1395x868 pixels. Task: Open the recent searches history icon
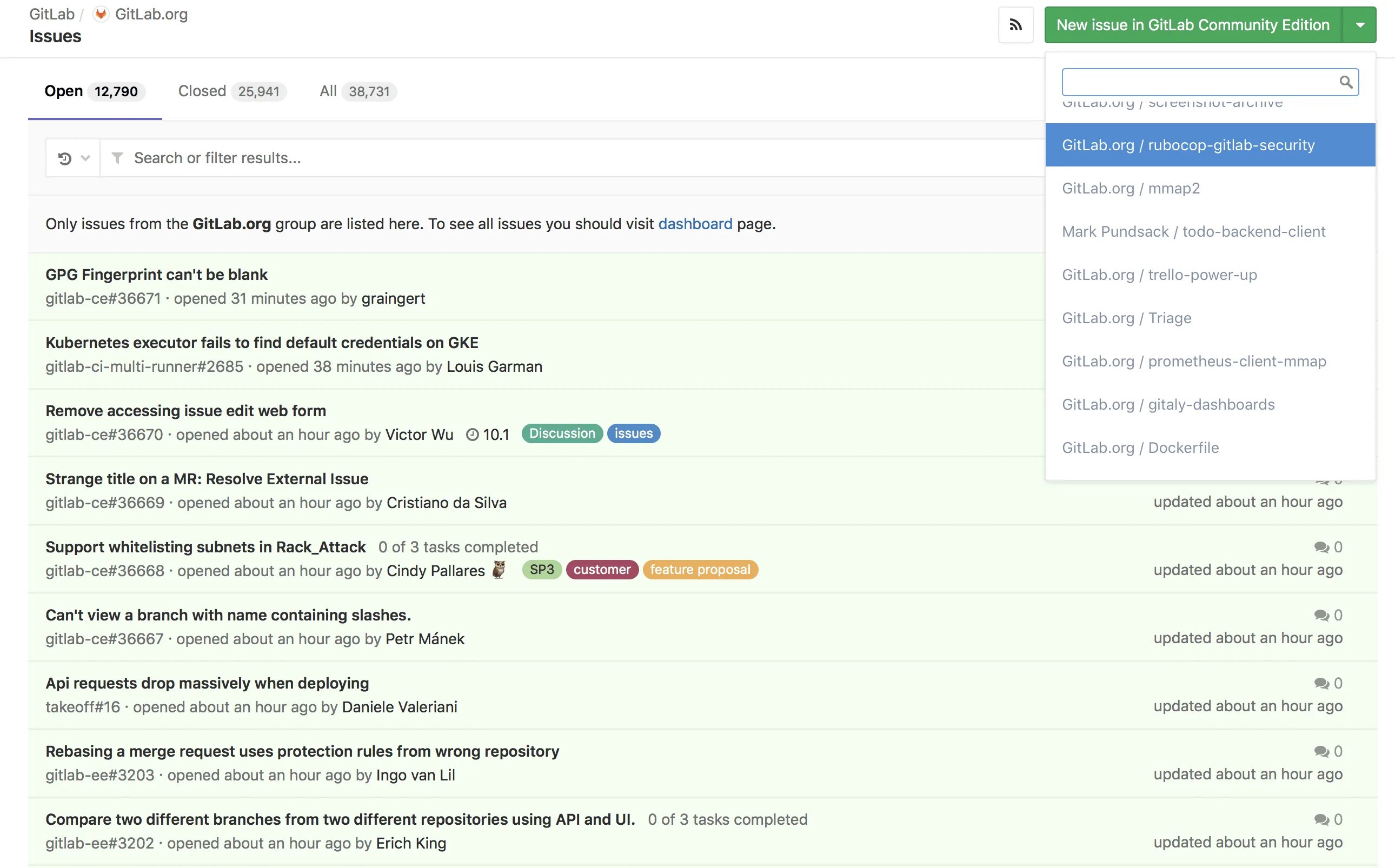point(65,158)
